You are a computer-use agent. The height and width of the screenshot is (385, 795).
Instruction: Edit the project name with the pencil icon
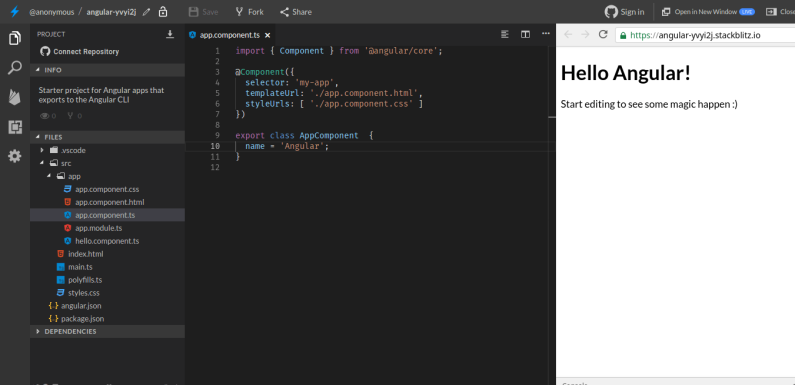click(147, 12)
